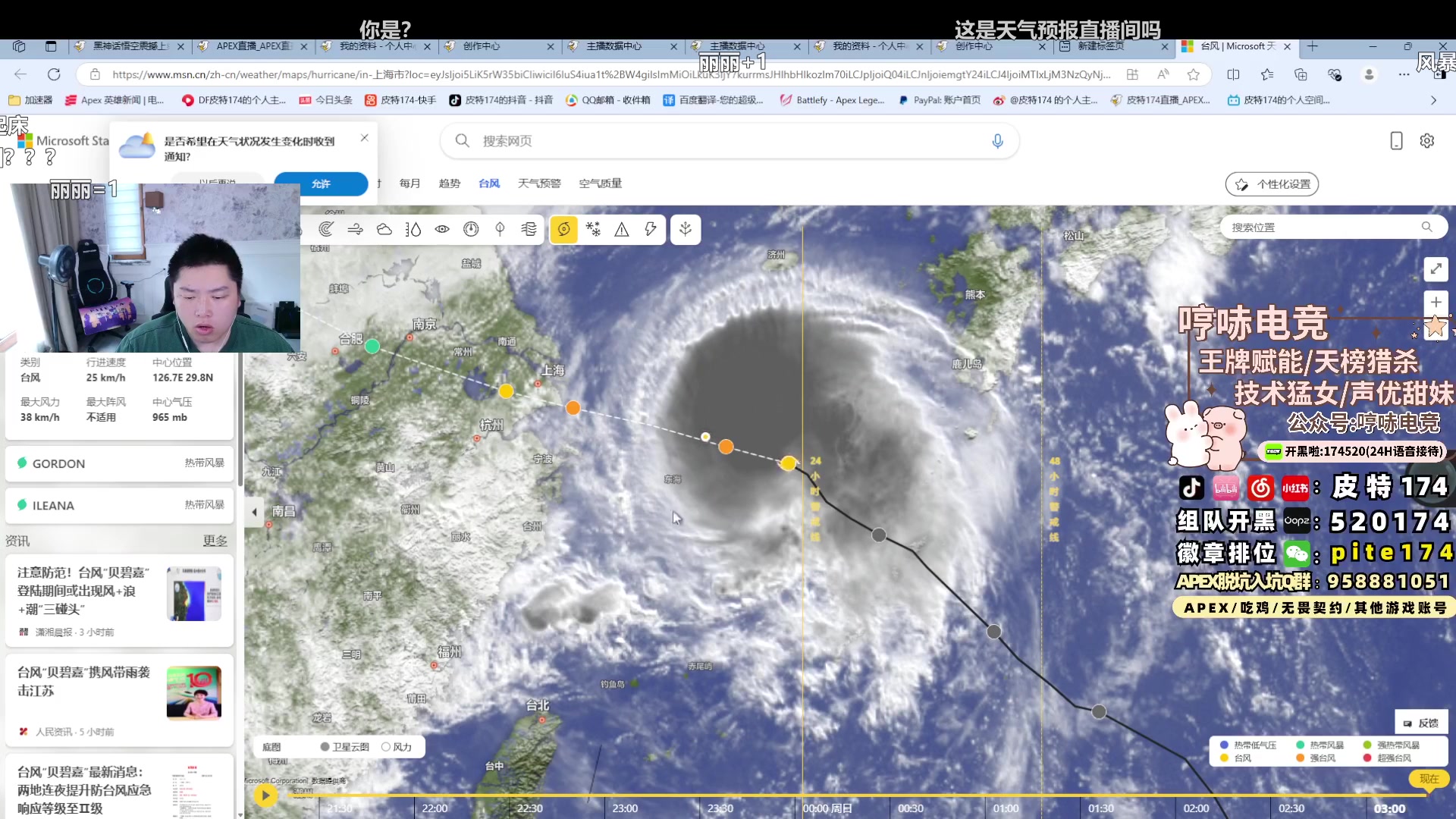This screenshot has height=819, width=1456.
Task: Jump to 00:00 周日 on timeline
Action: 827,808
